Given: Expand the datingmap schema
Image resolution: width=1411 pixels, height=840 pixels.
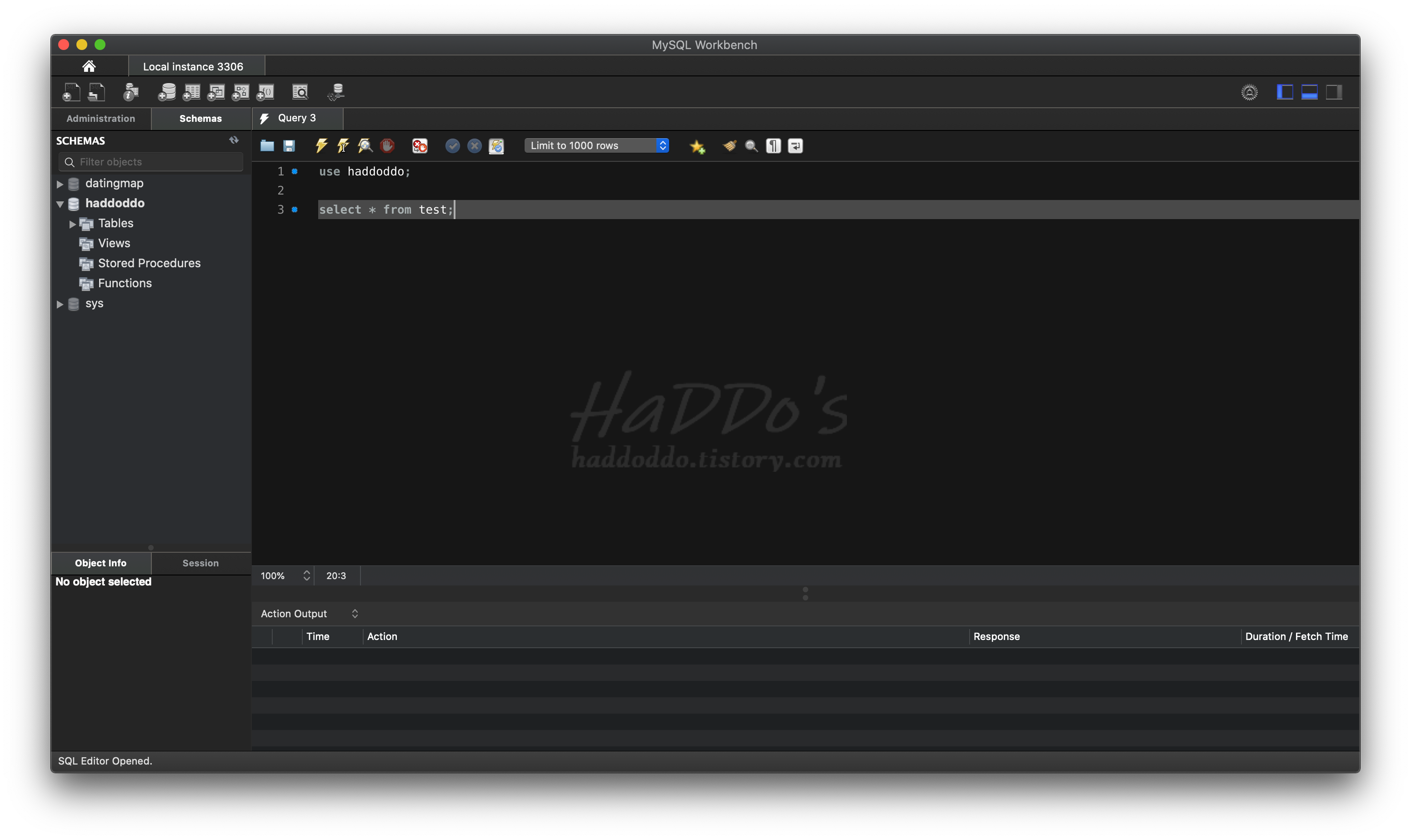Looking at the screenshot, I should [60, 184].
